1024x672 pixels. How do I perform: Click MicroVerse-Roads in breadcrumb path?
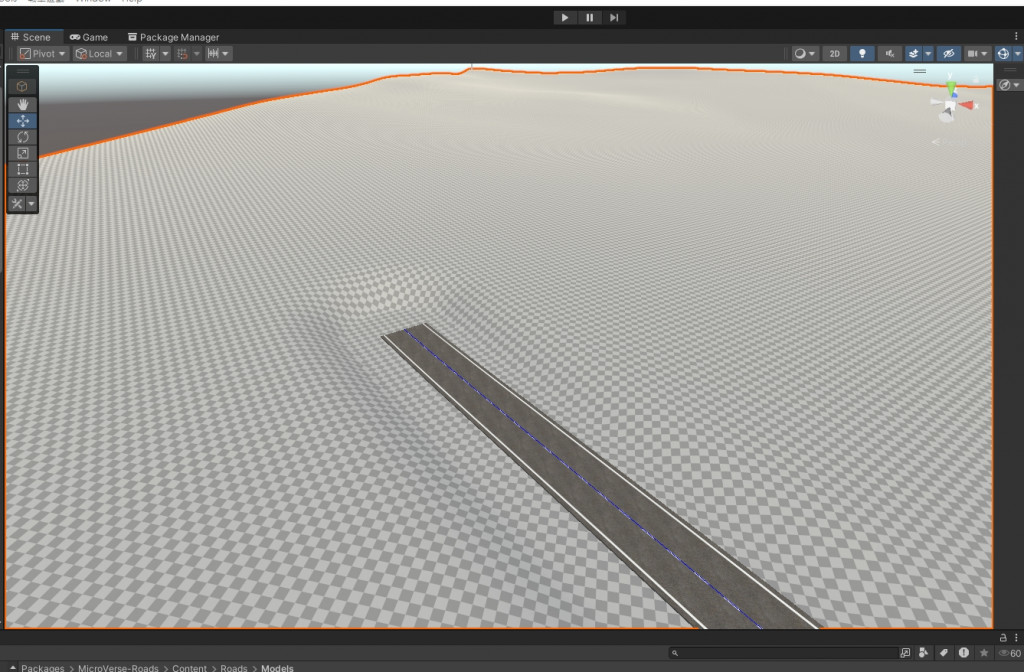118,668
